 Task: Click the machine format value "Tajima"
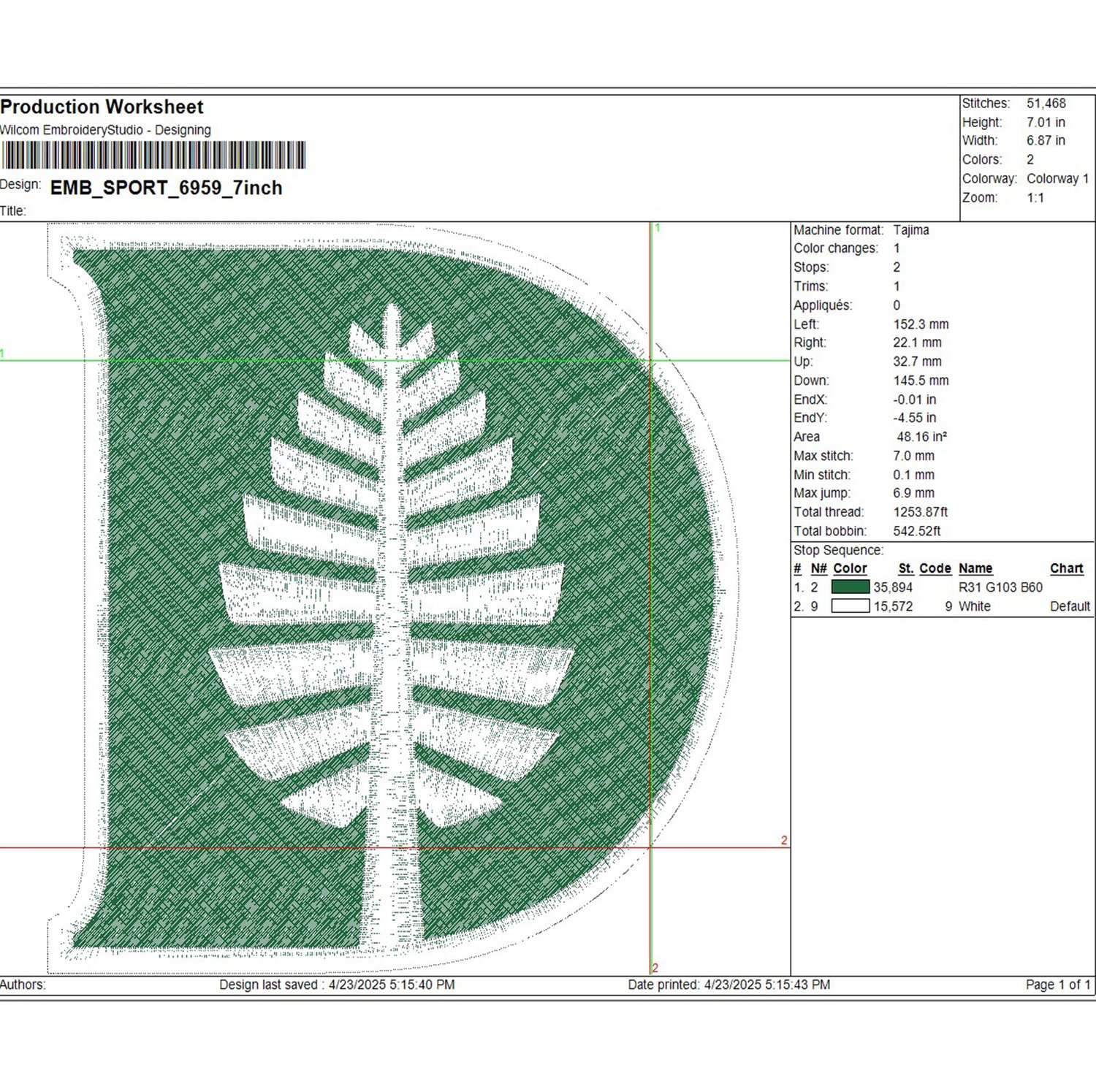click(x=911, y=230)
